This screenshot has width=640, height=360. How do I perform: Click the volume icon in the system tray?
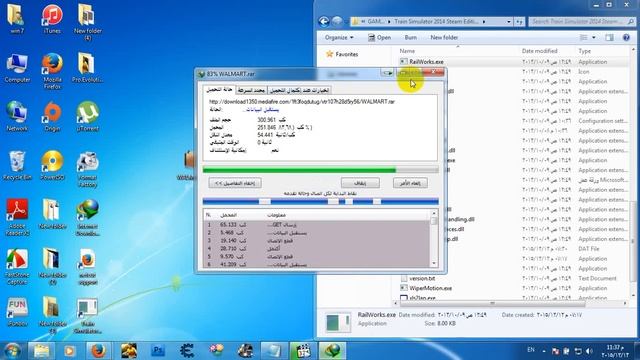pos(589,351)
